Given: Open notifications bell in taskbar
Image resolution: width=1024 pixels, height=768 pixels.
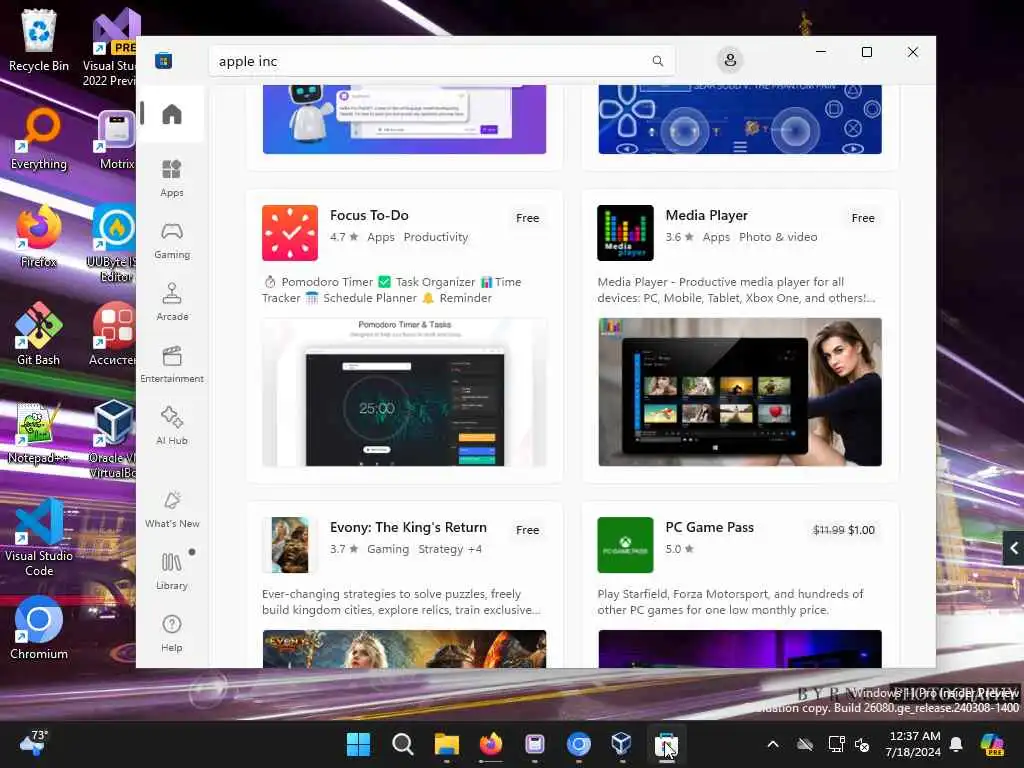Looking at the screenshot, I should [x=956, y=744].
